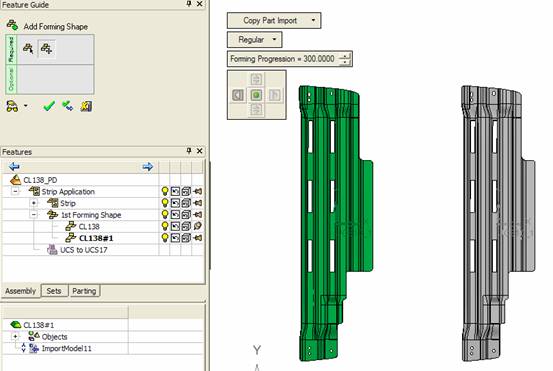The height and width of the screenshot is (371, 553).
Task: Click the left blue arrow in Features
Action: click(14, 166)
